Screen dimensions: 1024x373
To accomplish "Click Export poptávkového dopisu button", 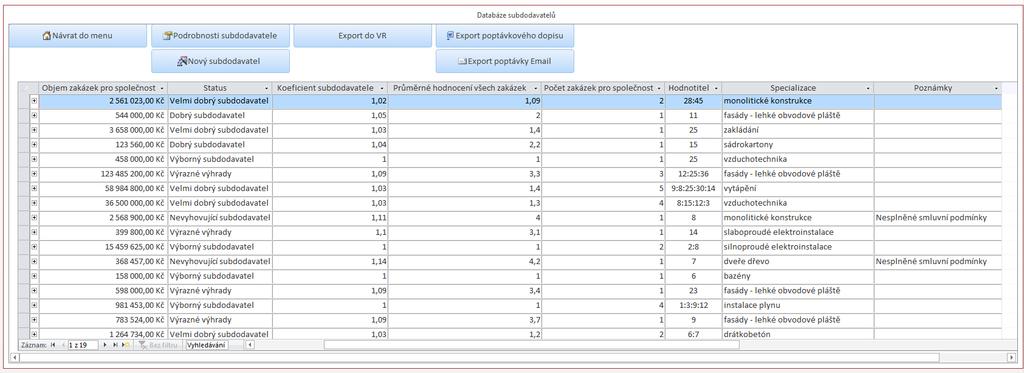I will point(505,36).
